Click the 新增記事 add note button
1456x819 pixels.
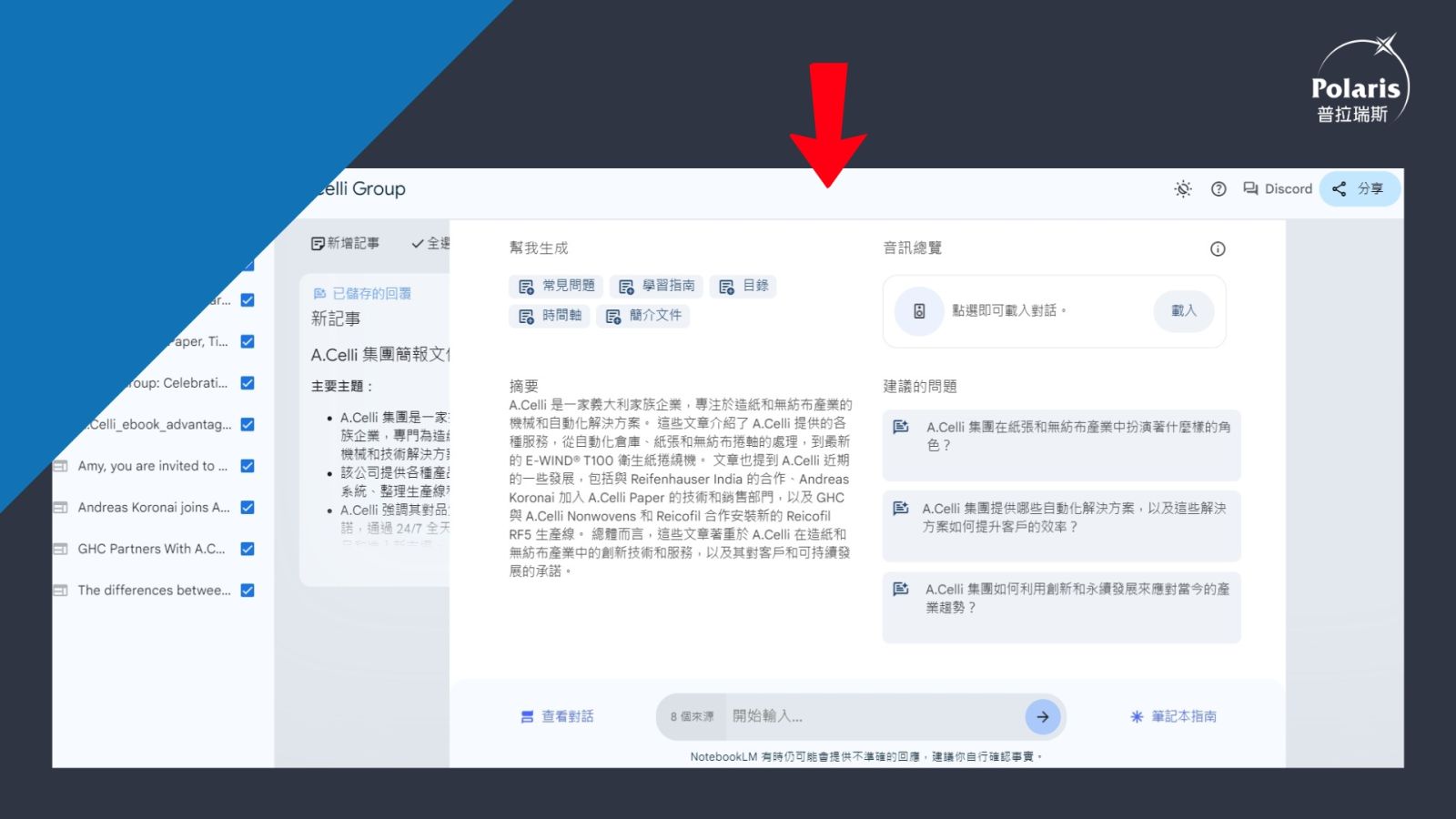click(345, 243)
